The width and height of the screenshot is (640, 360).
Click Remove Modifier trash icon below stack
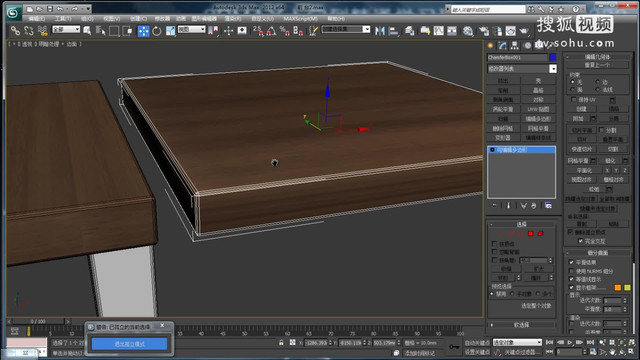(533, 205)
